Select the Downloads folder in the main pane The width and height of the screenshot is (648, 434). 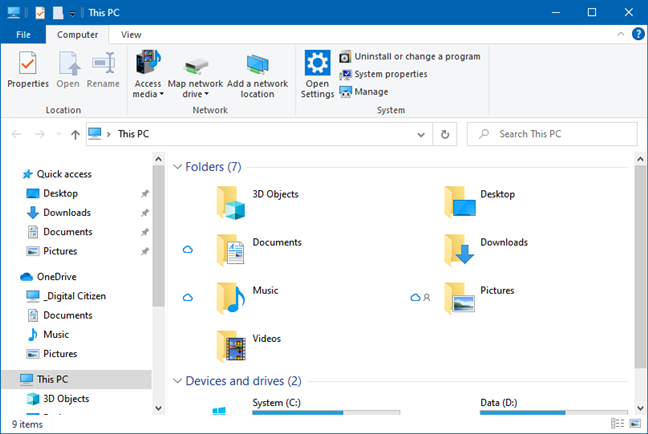point(486,250)
